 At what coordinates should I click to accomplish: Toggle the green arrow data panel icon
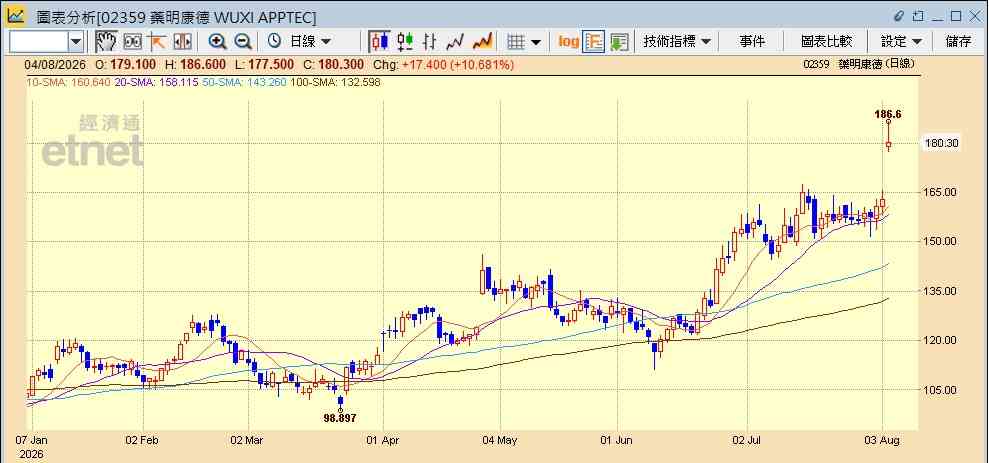[x=619, y=42]
